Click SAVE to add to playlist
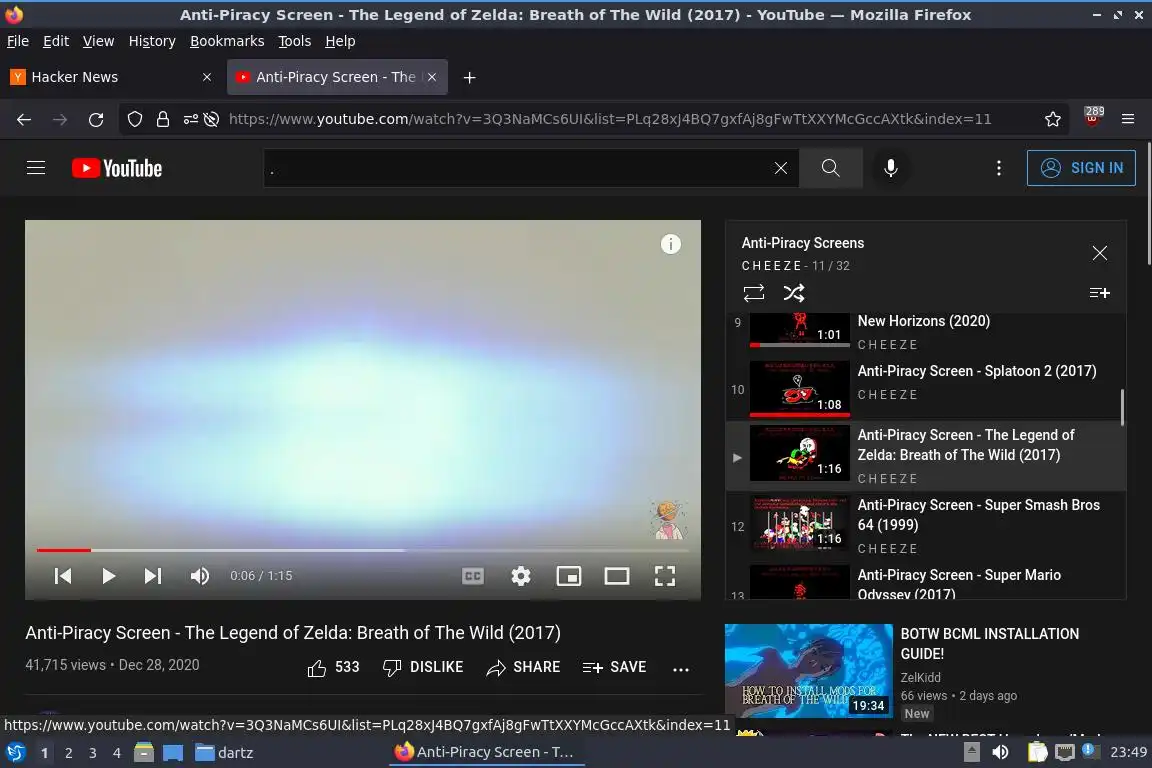The image size is (1152, 768). pos(614,667)
